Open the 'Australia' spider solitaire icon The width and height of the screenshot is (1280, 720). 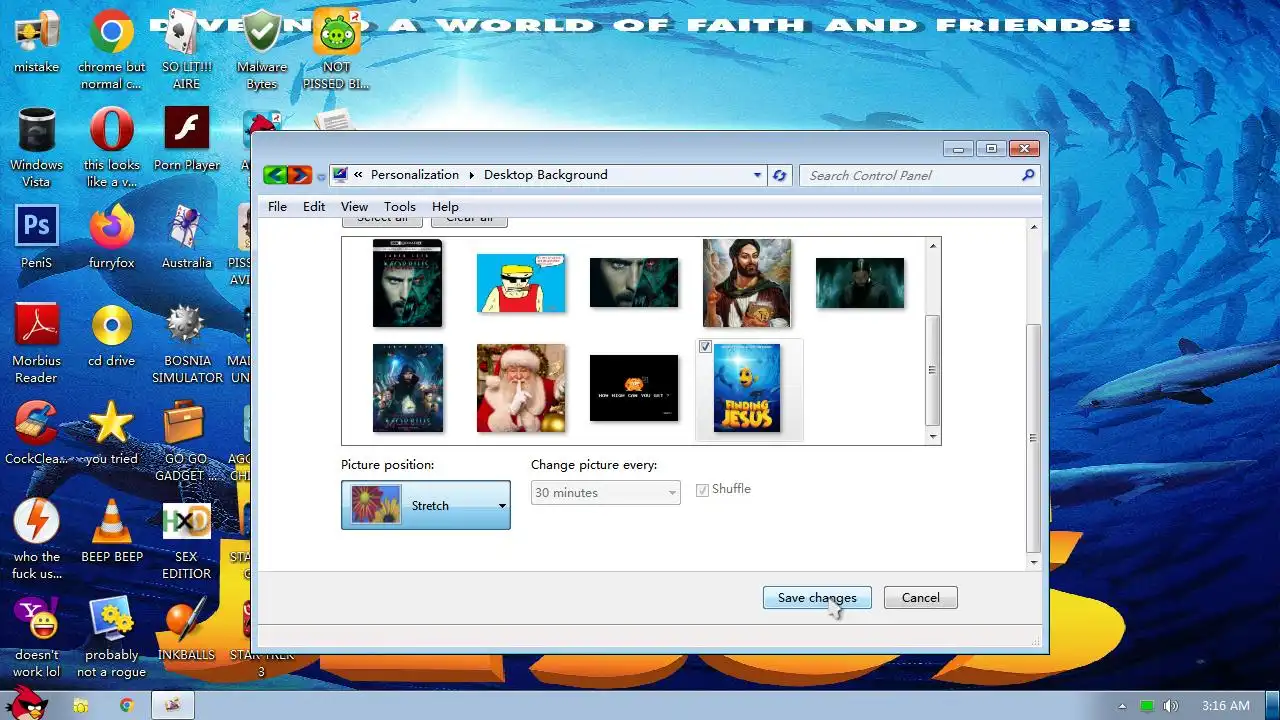[186, 237]
